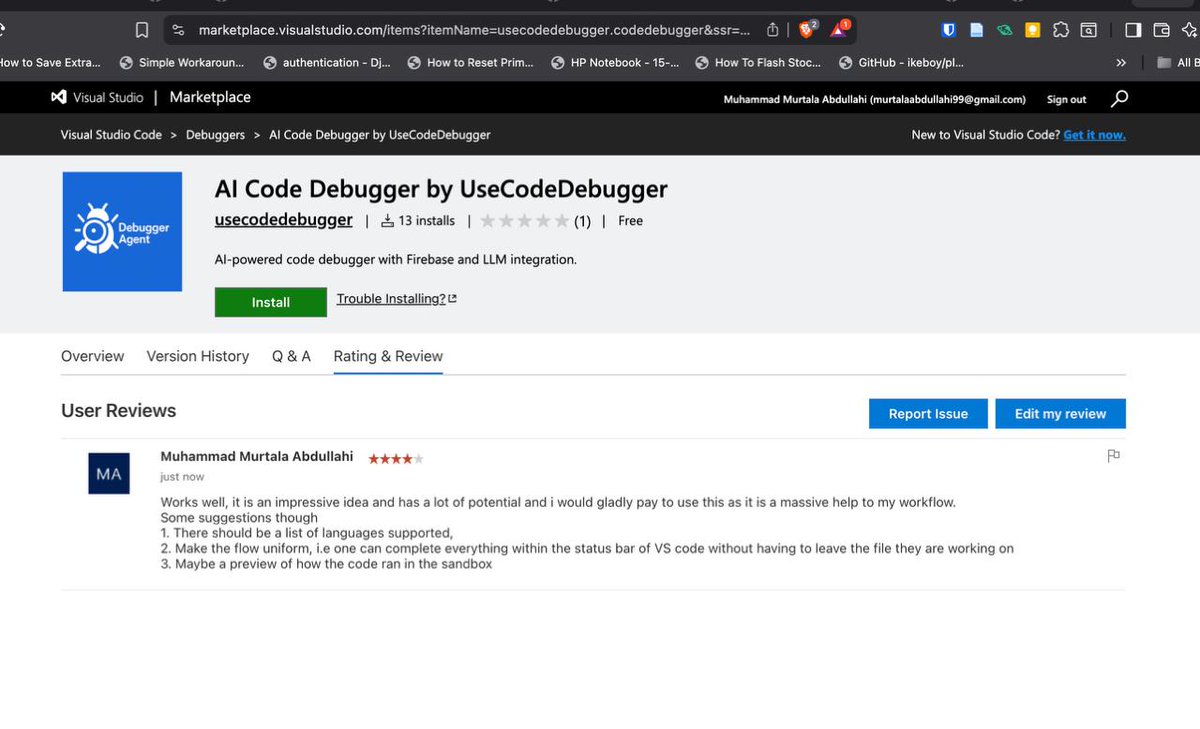Go to Debuggers breadcrumb
The width and height of the screenshot is (1200, 729).
[x=215, y=135]
